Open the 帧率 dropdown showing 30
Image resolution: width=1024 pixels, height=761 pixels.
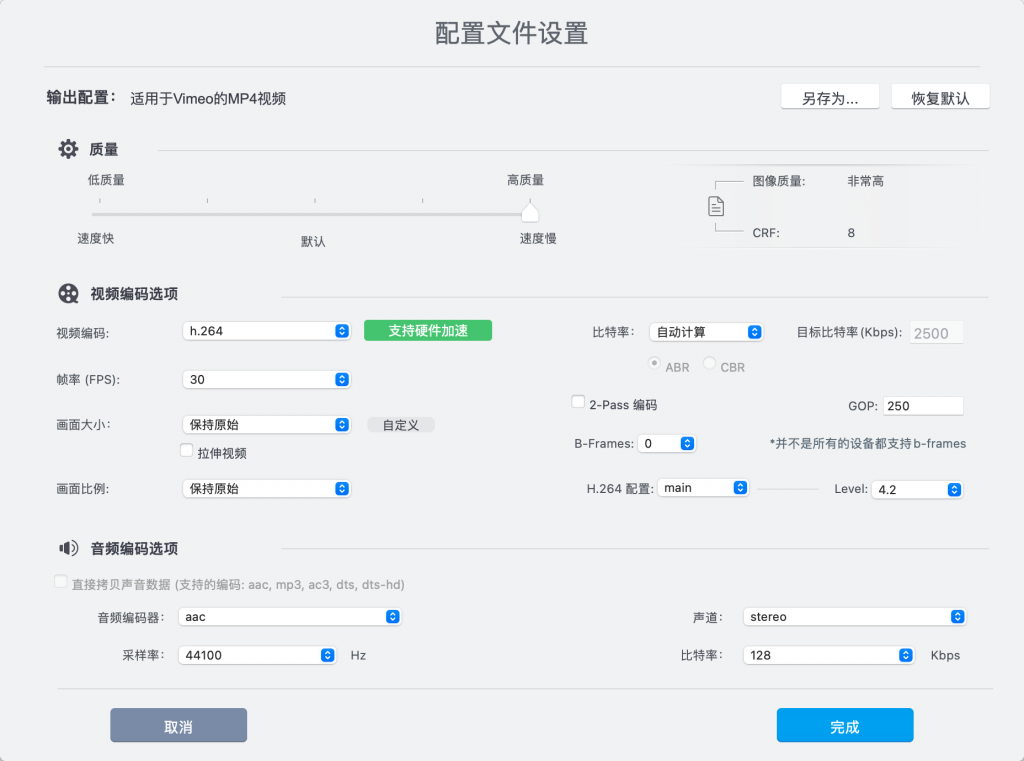(266, 379)
